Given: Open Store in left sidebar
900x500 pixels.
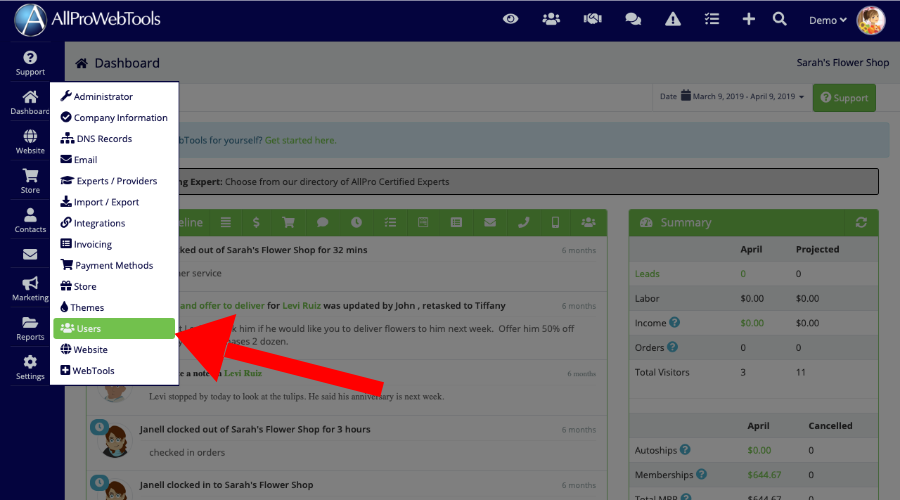Looking at the screenshot, I should tap(30, 181).
